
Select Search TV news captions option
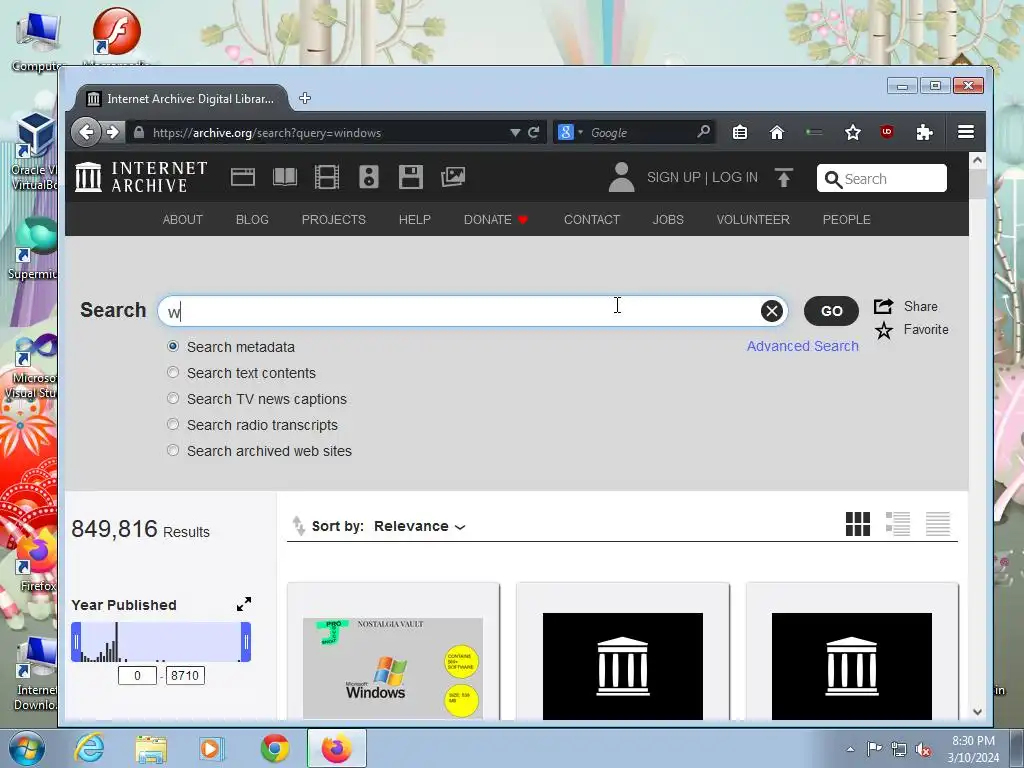(172, 398)
